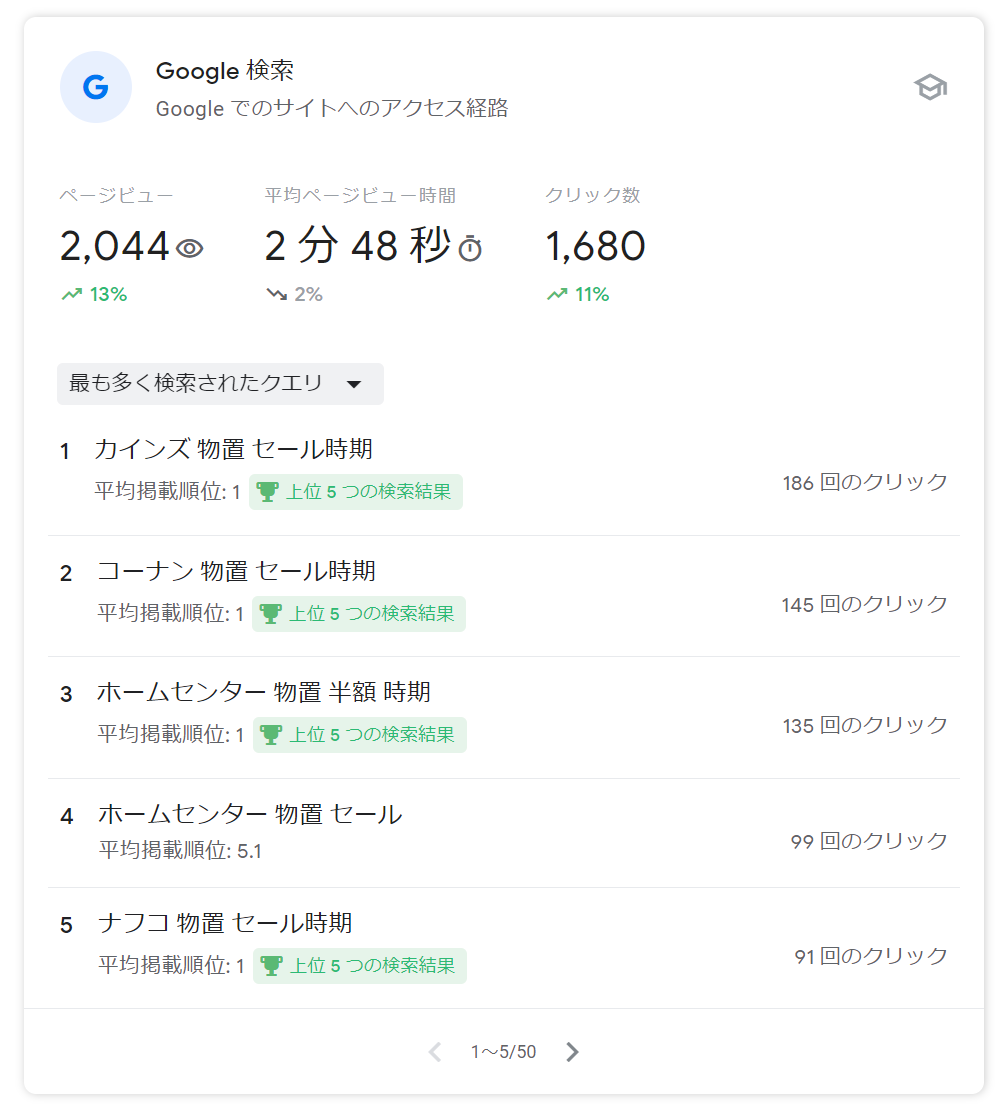Viewport: 1006px width, 1110px height.
Task: Open the graduation cap learn icon
Action: [x=930, y=87]
